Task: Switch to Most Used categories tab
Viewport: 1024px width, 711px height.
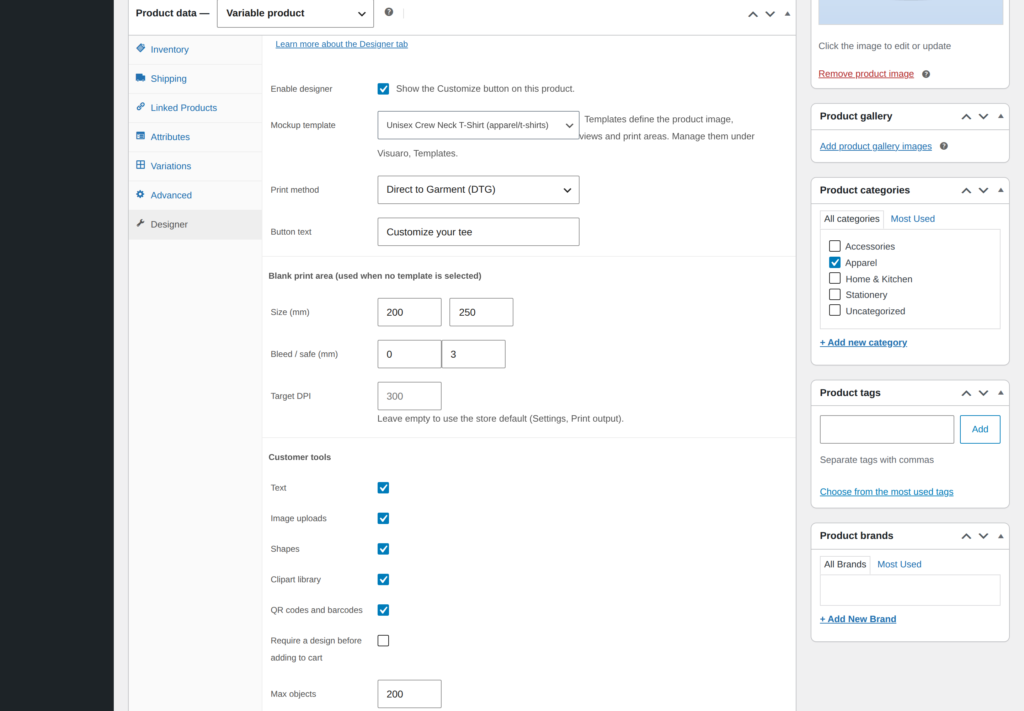Action: (x=912, y=219)
